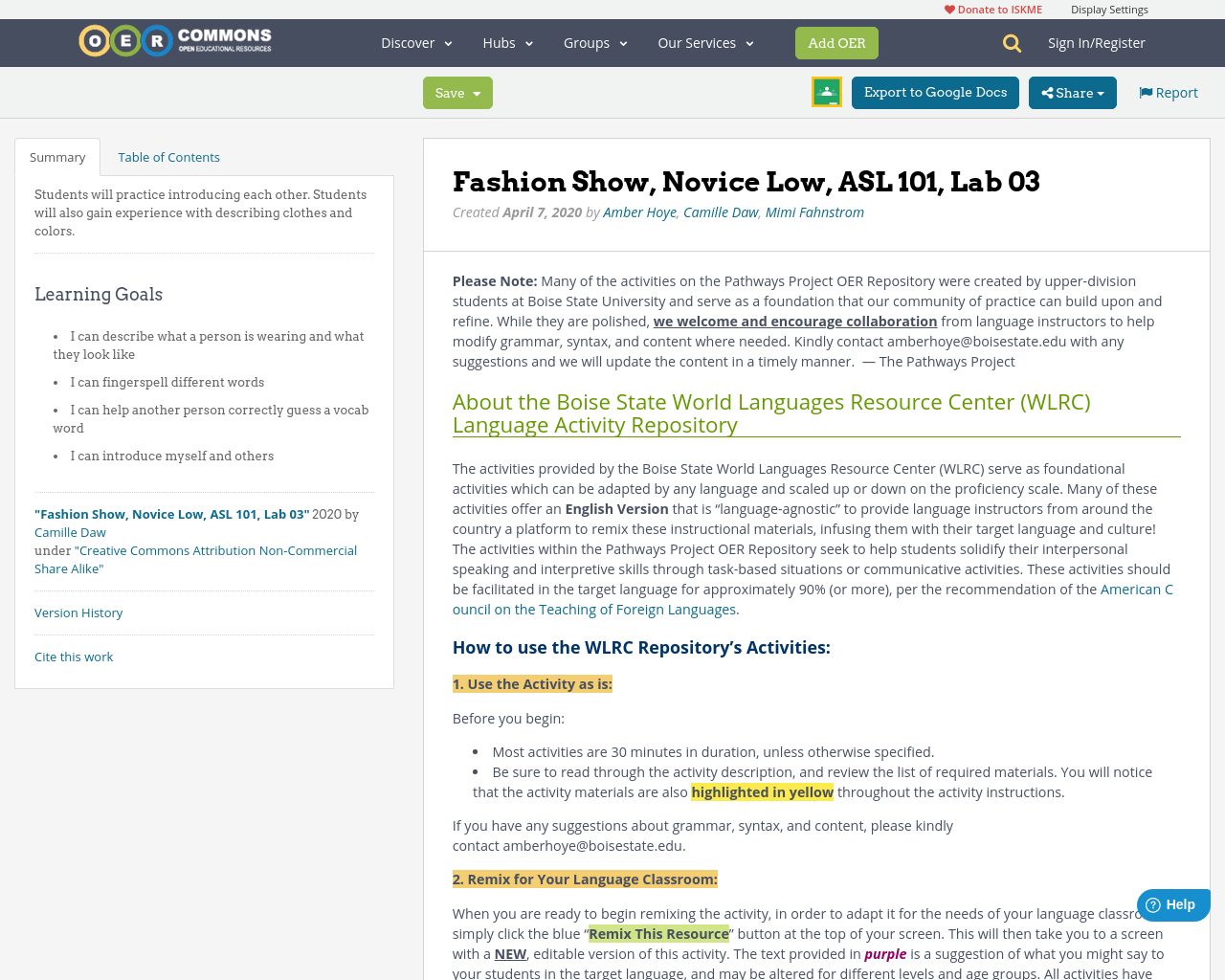Click the share-arrows icon on the Share button
Screen dimensions: 1225x980
[1048, 91]
